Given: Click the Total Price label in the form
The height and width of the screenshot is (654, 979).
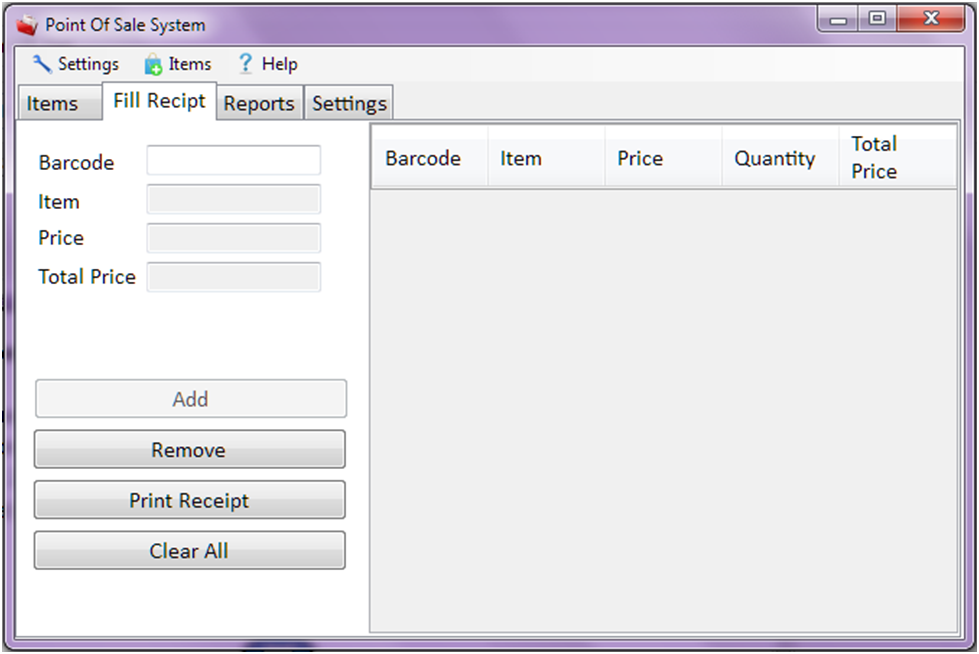Looking at the screenshot, I should (x=87, y=276).
